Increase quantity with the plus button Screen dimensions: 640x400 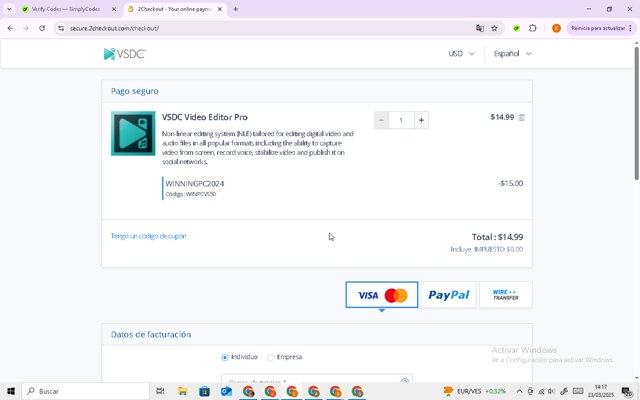coord(421,120)
